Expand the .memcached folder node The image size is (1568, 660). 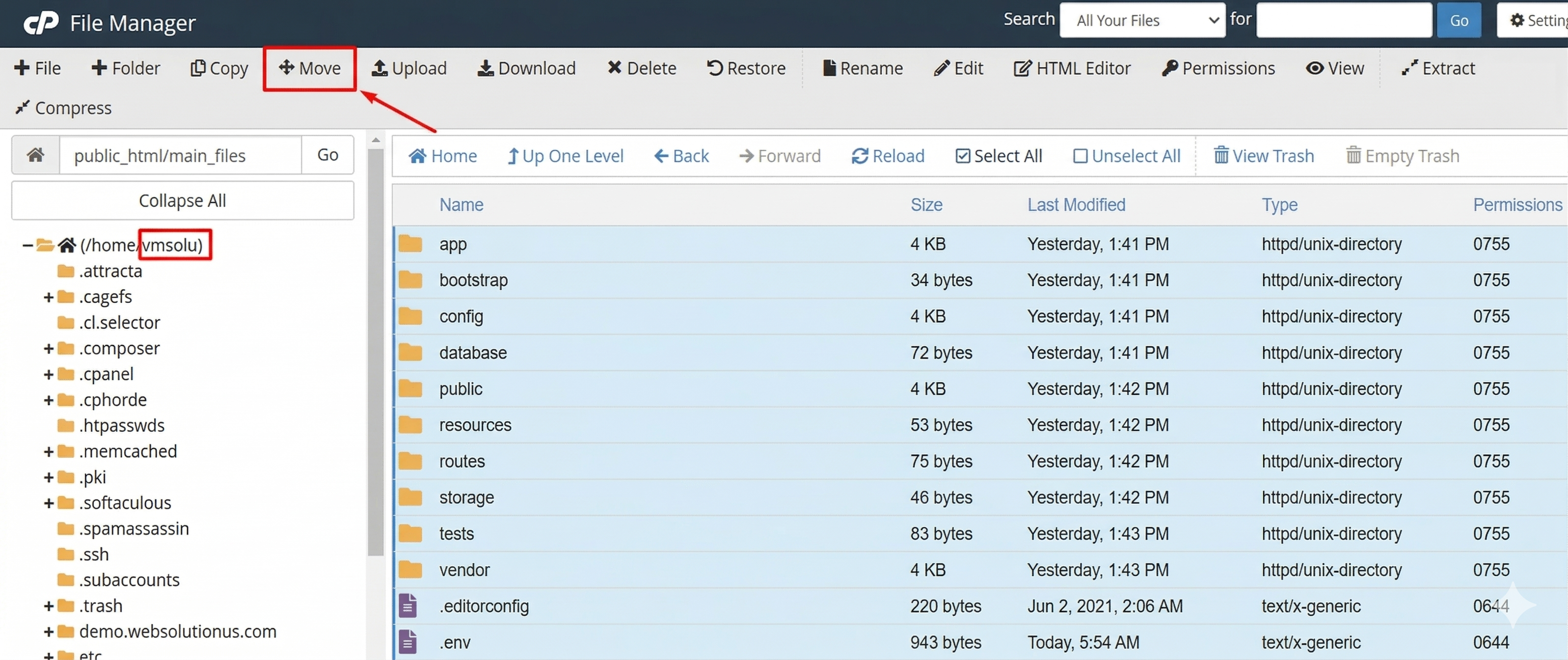[49, 451]
